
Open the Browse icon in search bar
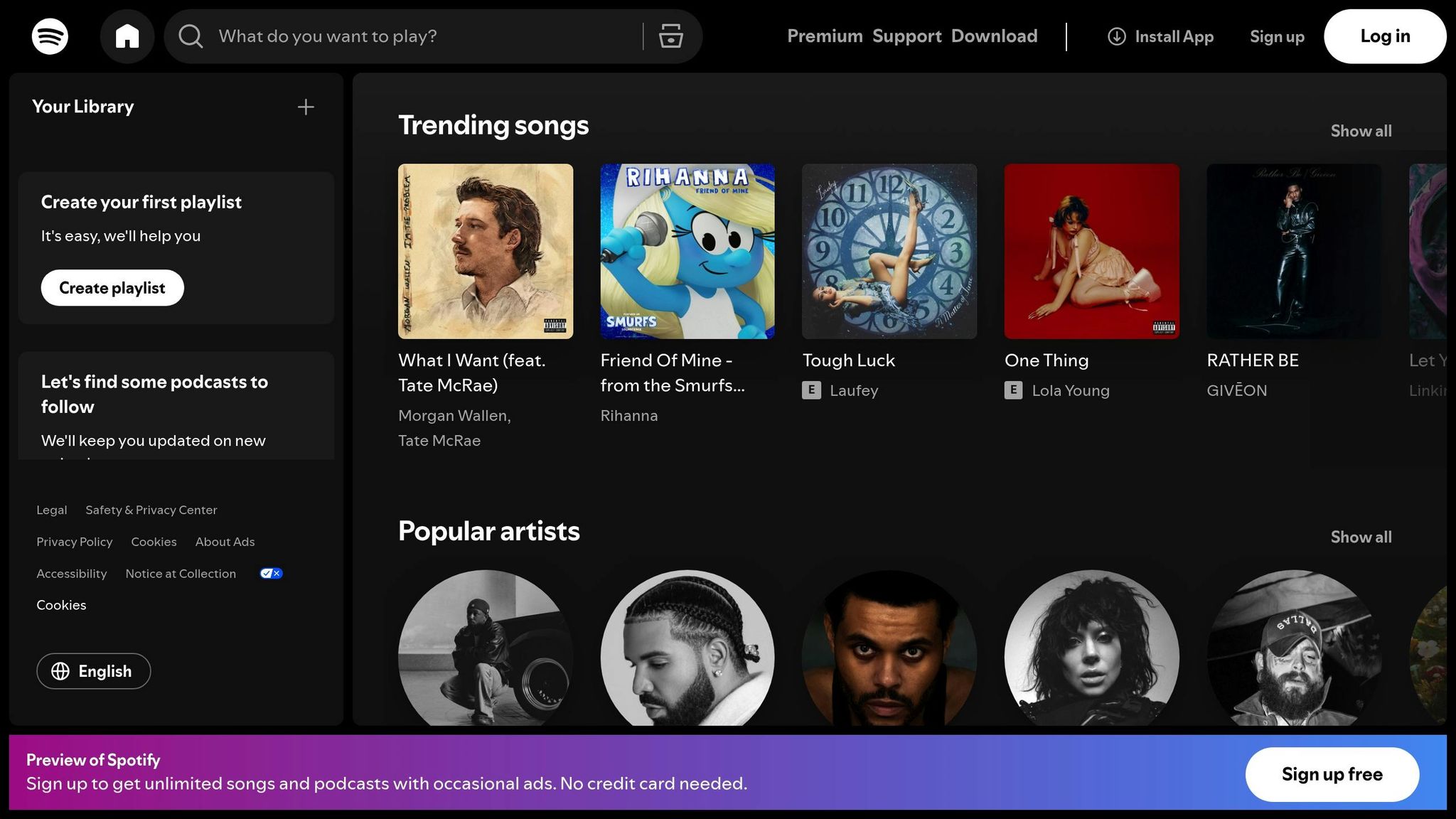click(670, 36)
